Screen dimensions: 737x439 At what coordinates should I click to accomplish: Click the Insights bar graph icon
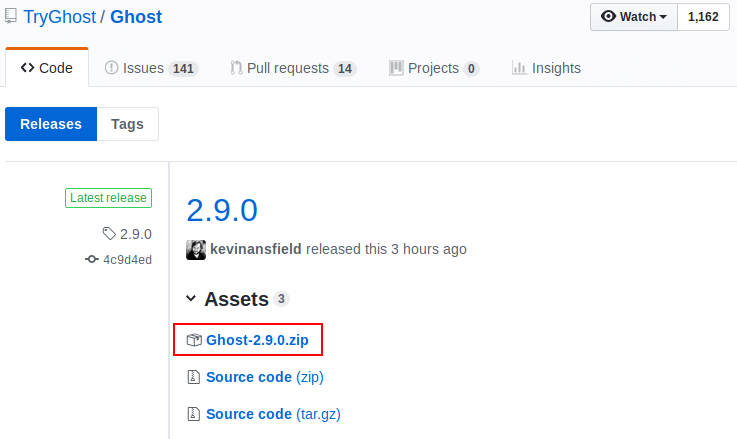click(x=519, y=68)
